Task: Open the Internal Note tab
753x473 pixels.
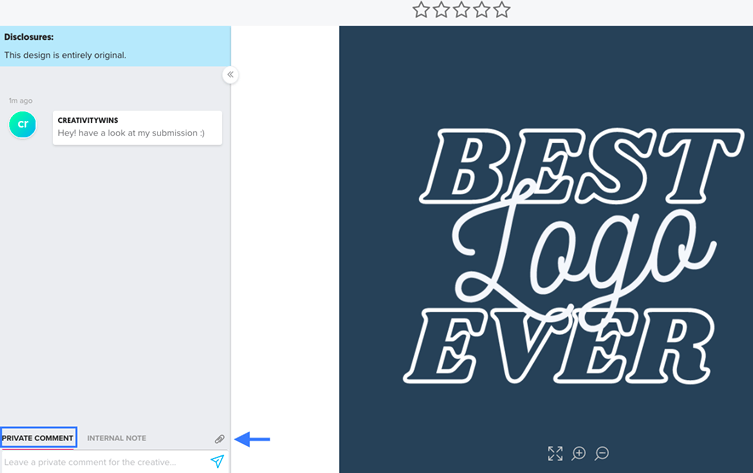Action: coord(116,438)
